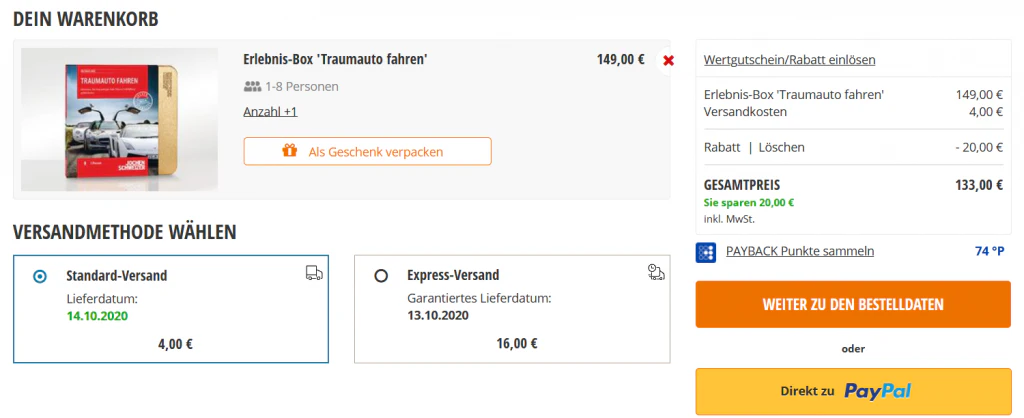Open PAYBACK Punkte sammeln
This screenshot has height=418, width=1024.
[x=800, y=251]
